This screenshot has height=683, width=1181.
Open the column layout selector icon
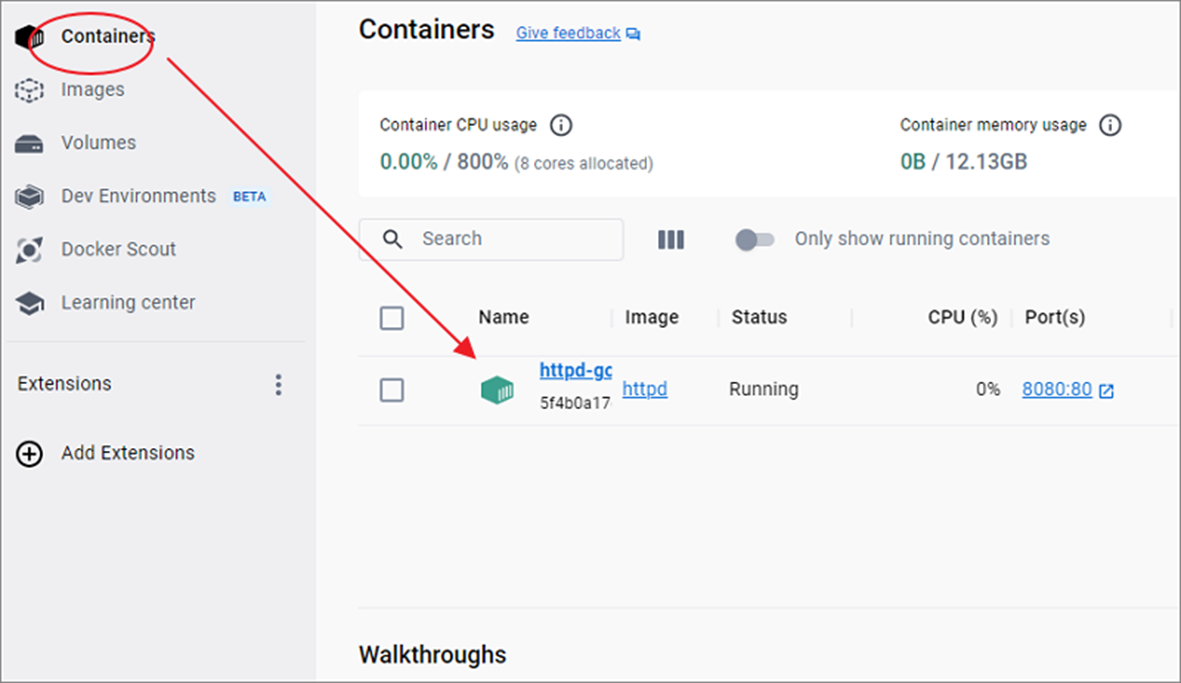tap(671, 239)
